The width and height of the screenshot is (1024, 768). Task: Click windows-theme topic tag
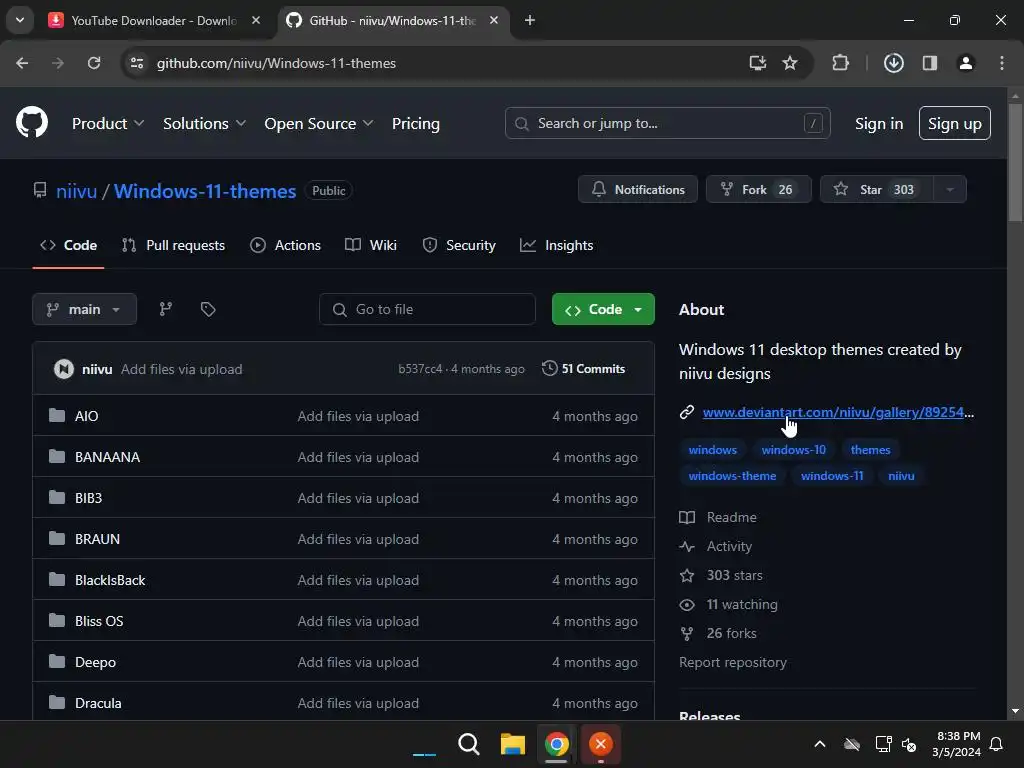pos(732,476)
